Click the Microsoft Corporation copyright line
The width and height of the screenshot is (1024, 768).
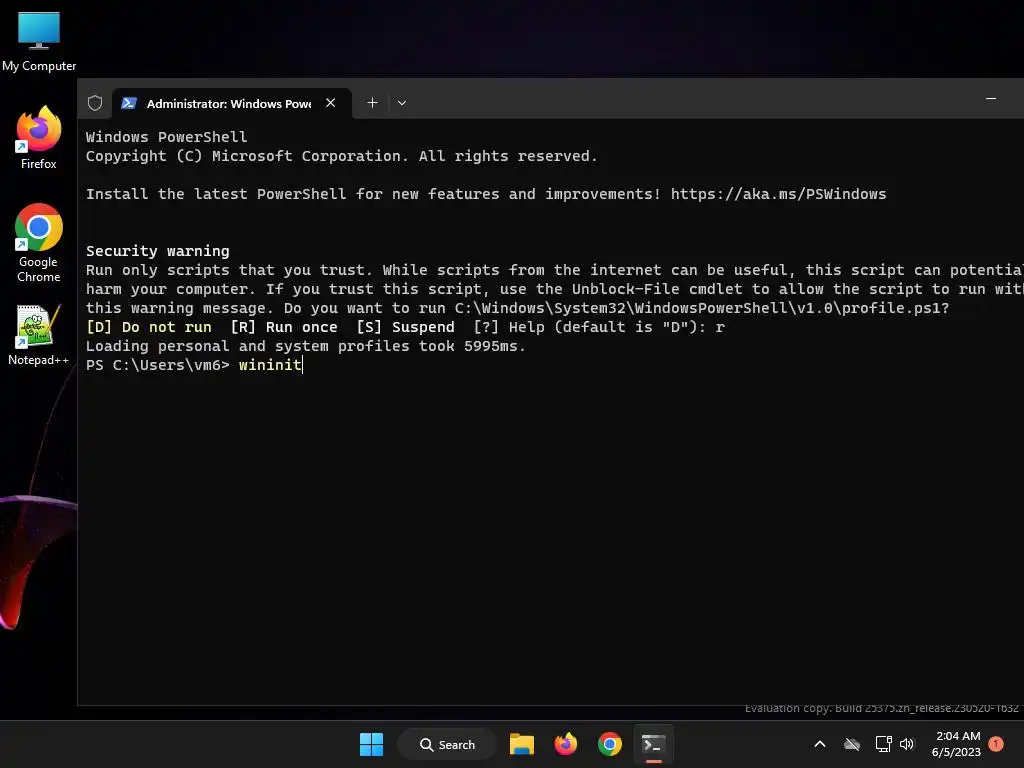click(342, 156)
